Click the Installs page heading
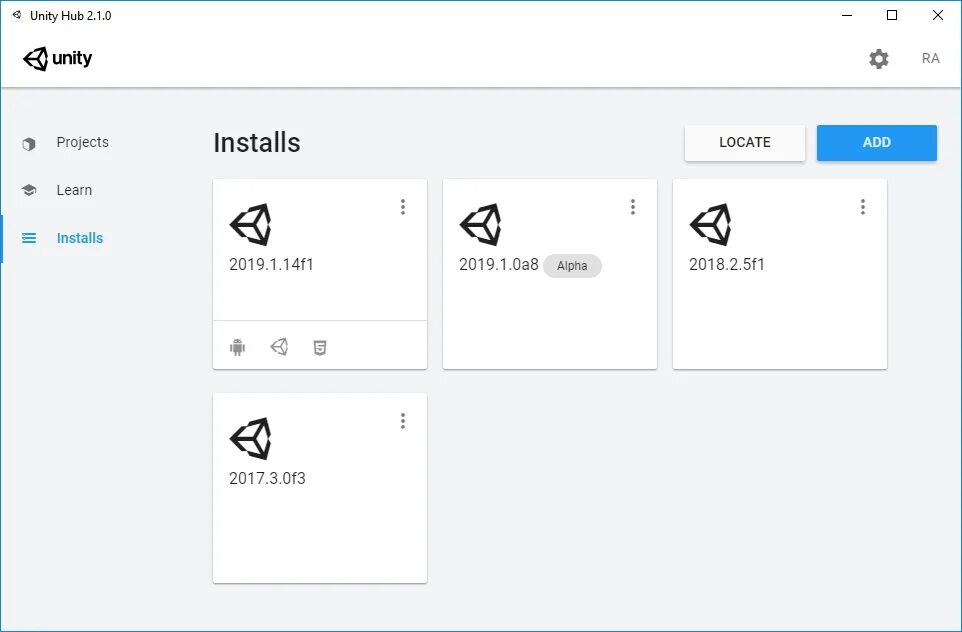Viewport: 962px width, 632px height. click(x=257, y=142)
